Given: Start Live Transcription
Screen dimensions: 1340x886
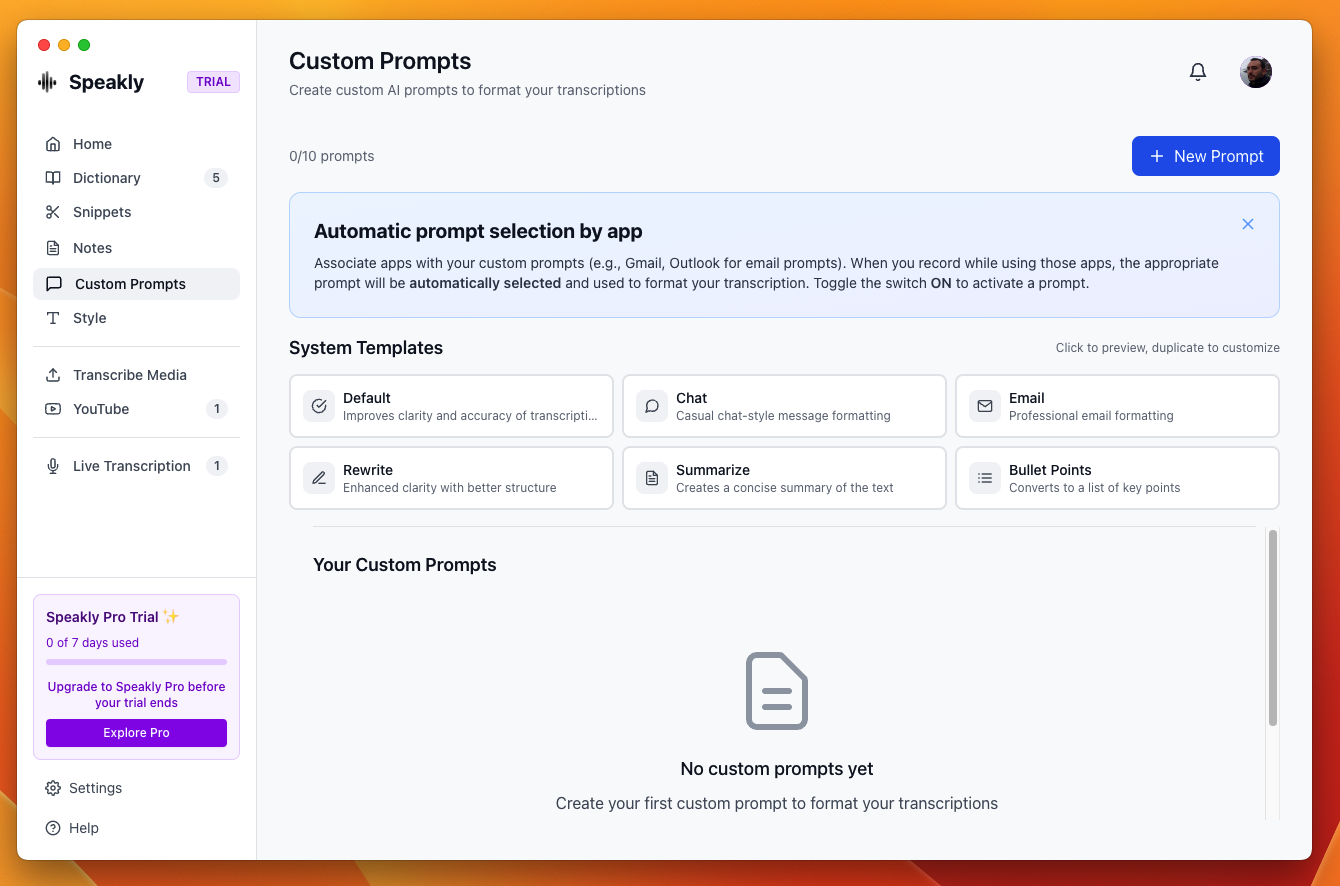Looking at the screenshot, I should pyautogui.click(x=131, y=466).
